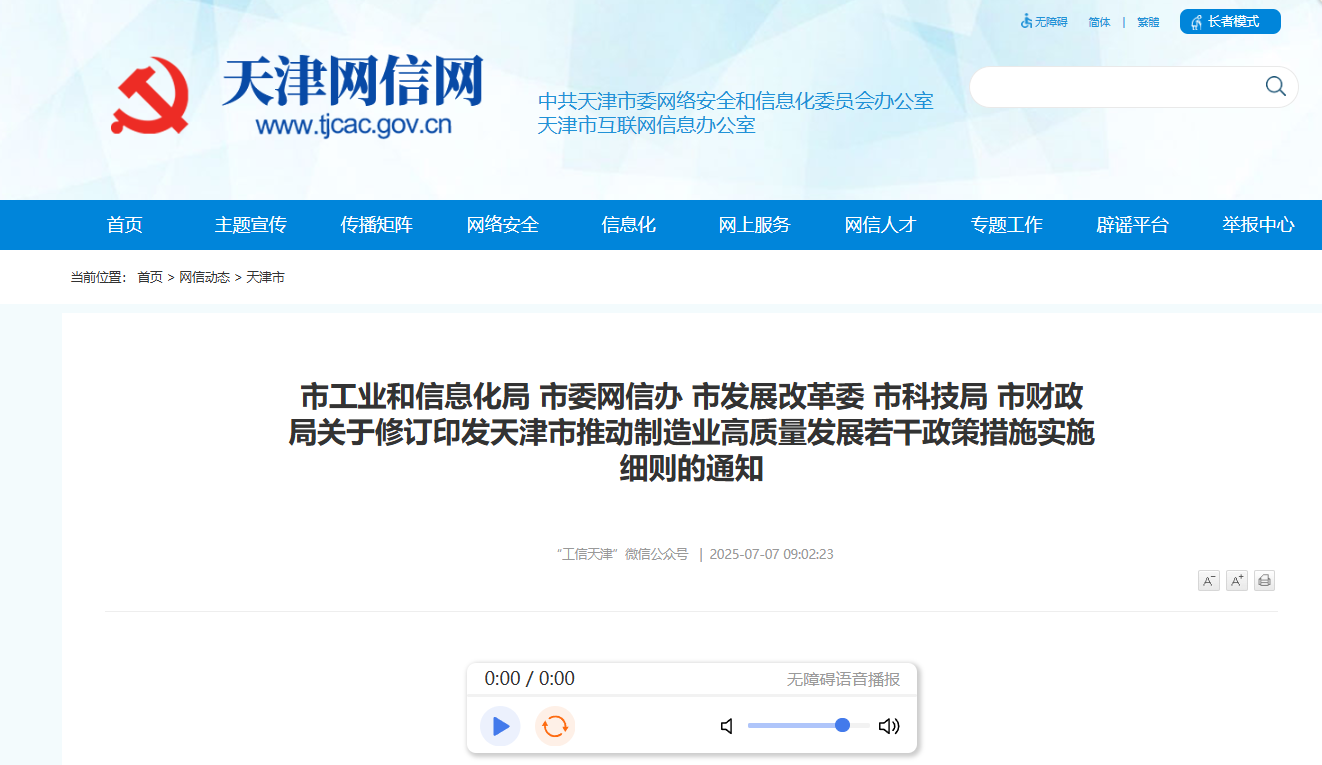The height and width of the screenshot is (765, 1322).
Task: Mute audio with the left speaker icon
Action: point(726,726)
